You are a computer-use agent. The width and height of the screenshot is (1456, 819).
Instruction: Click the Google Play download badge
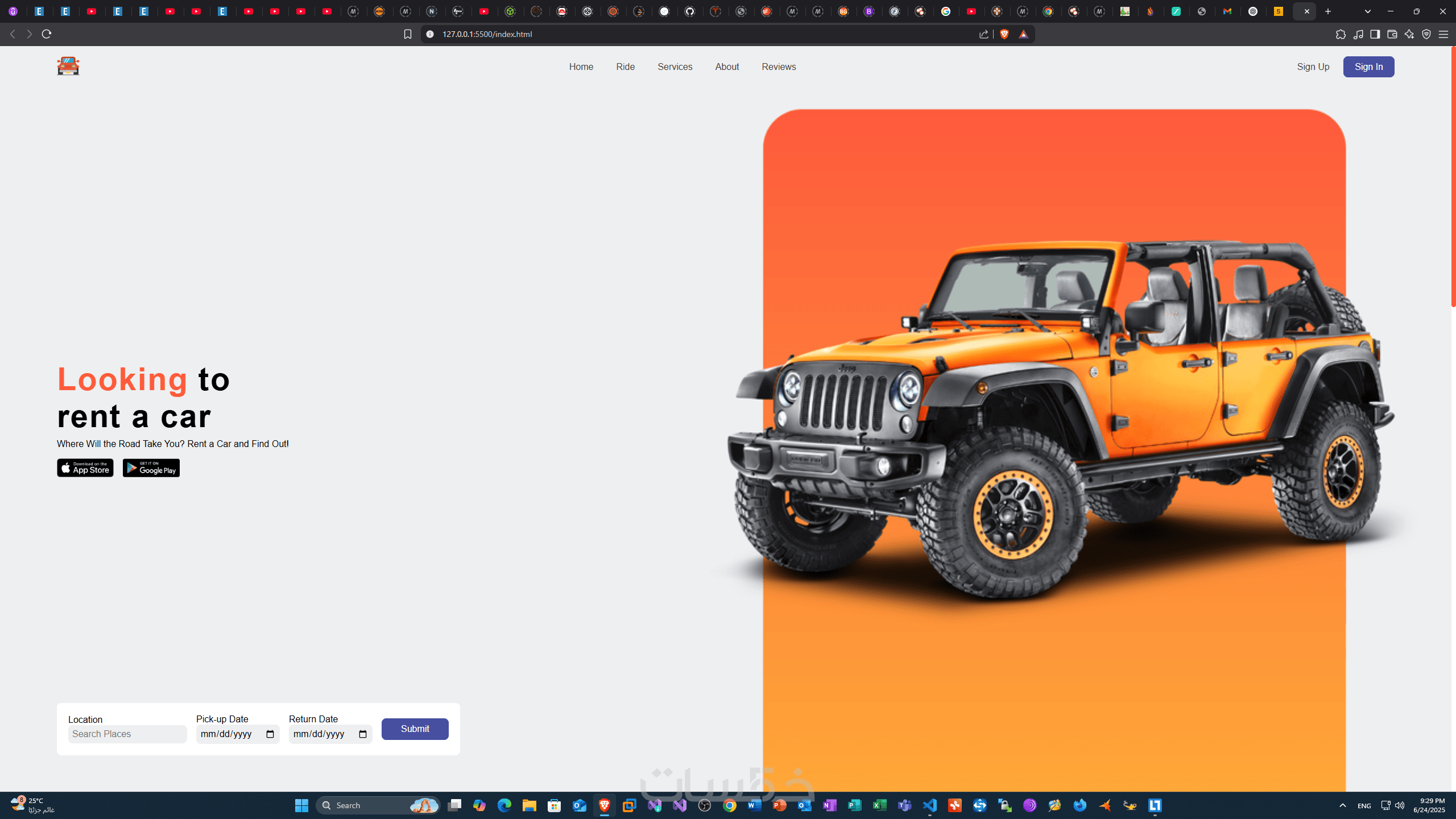tap(151, 468)
